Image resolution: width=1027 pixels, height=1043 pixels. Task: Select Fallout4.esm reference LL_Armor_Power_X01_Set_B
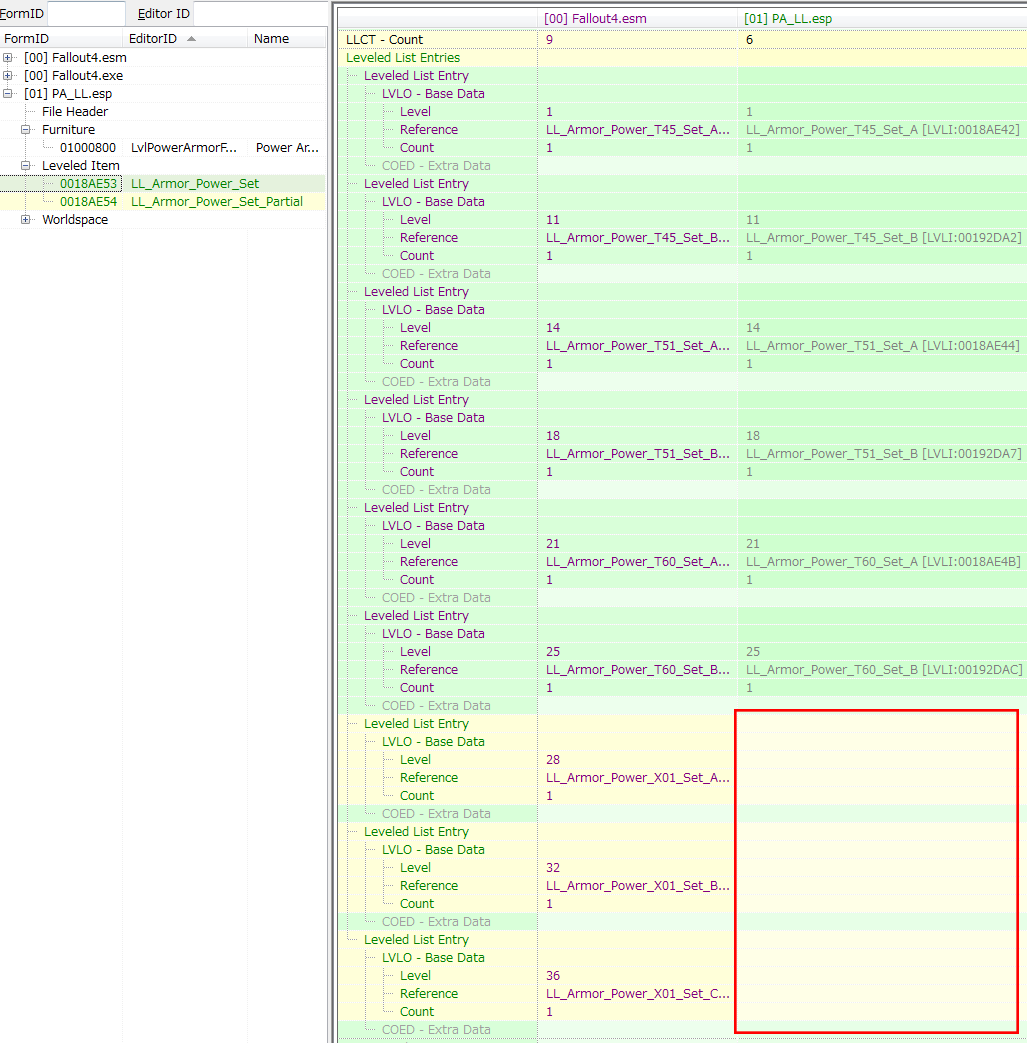tap(637, 885)
